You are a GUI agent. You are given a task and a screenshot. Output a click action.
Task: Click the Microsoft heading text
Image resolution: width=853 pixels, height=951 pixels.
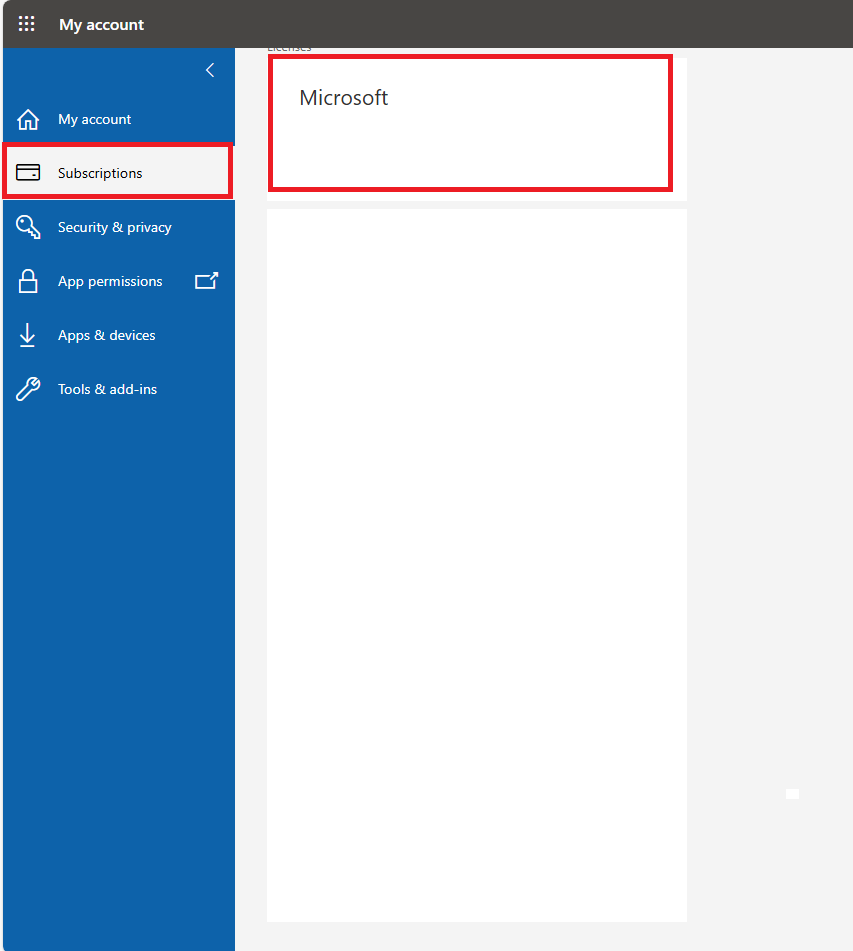[x=343, y=98]
